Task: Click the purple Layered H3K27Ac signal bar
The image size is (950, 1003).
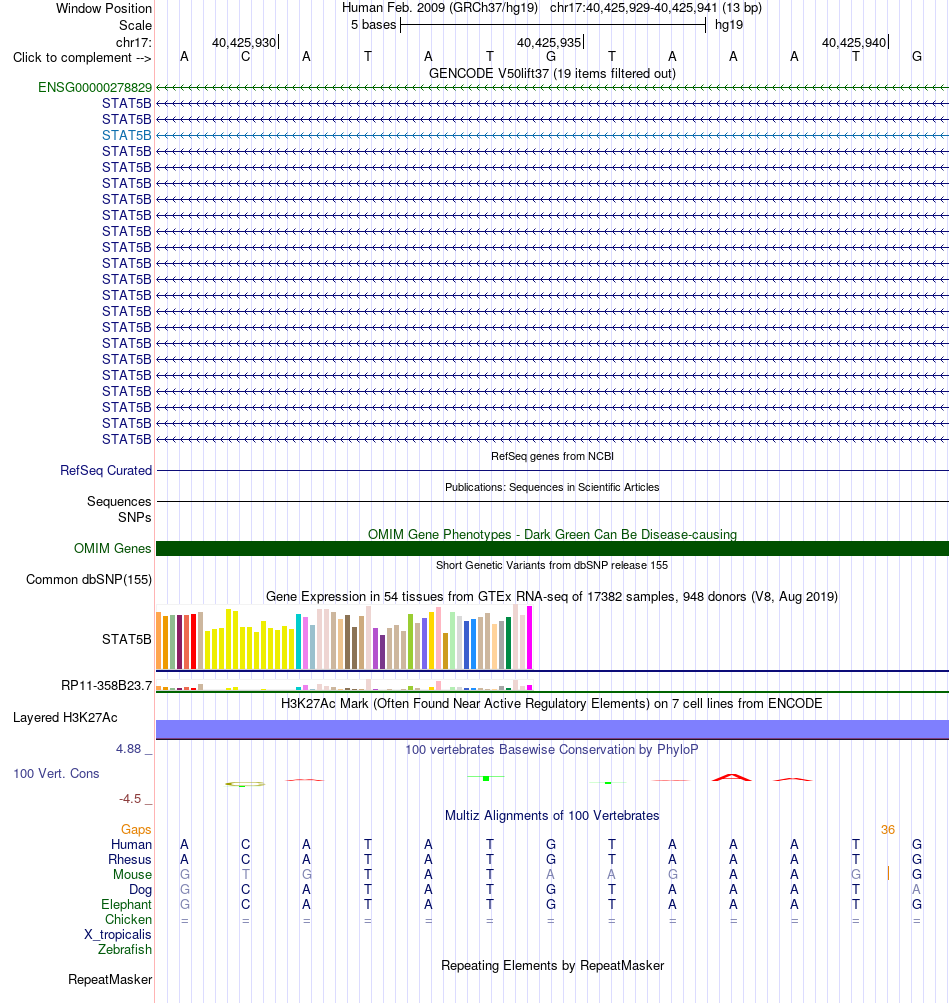Action: point(552,730)
